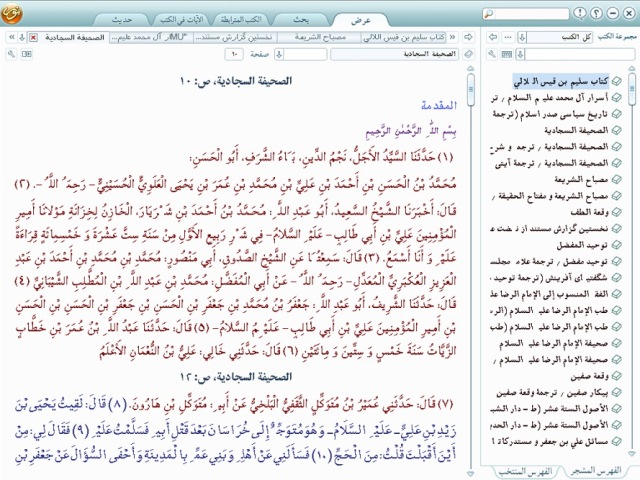Viewport: 640px width, 480px height.
Task: Open the كل الكتب book group dropdown
Action: point(522,38)
